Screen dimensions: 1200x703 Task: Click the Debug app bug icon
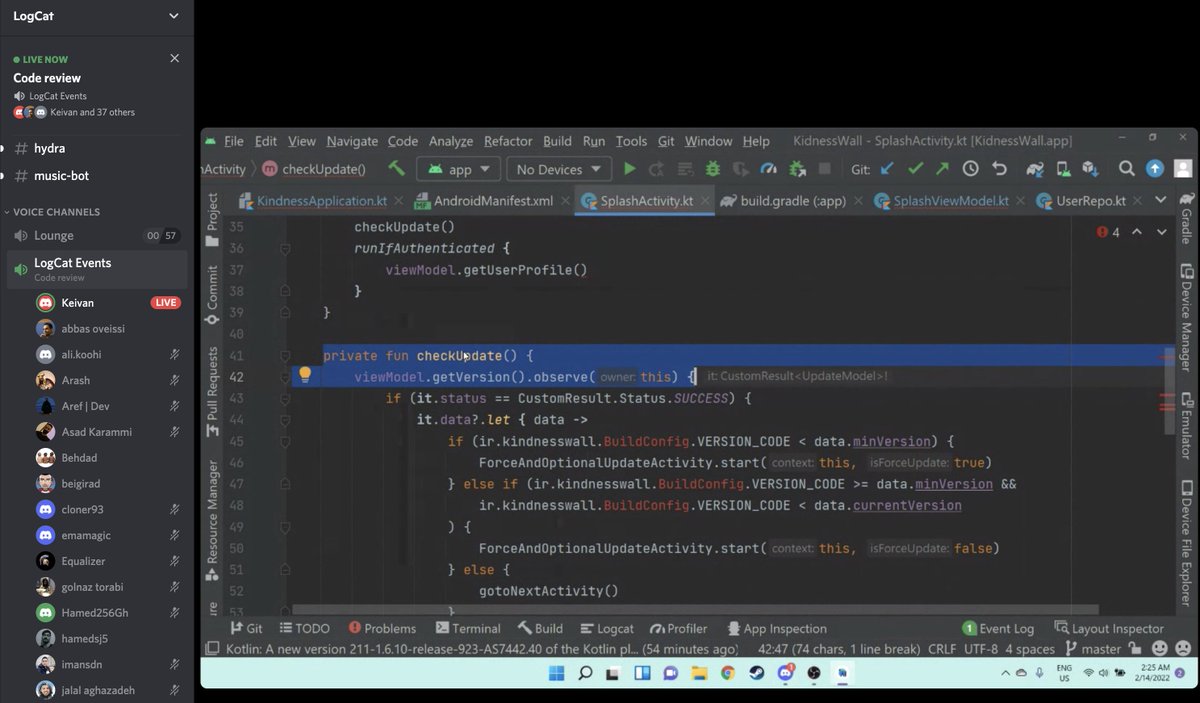click(x=713, y=169)
